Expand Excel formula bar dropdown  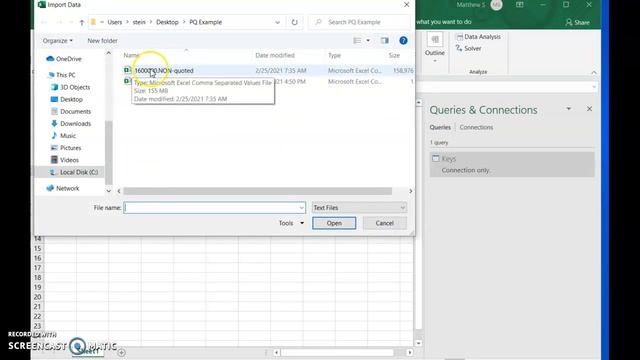[x=594, y=87]
